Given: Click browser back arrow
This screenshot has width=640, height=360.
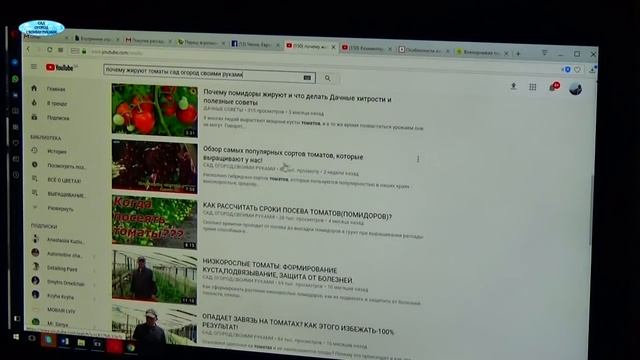Looking at the screenshot, I should pos(28,49).
